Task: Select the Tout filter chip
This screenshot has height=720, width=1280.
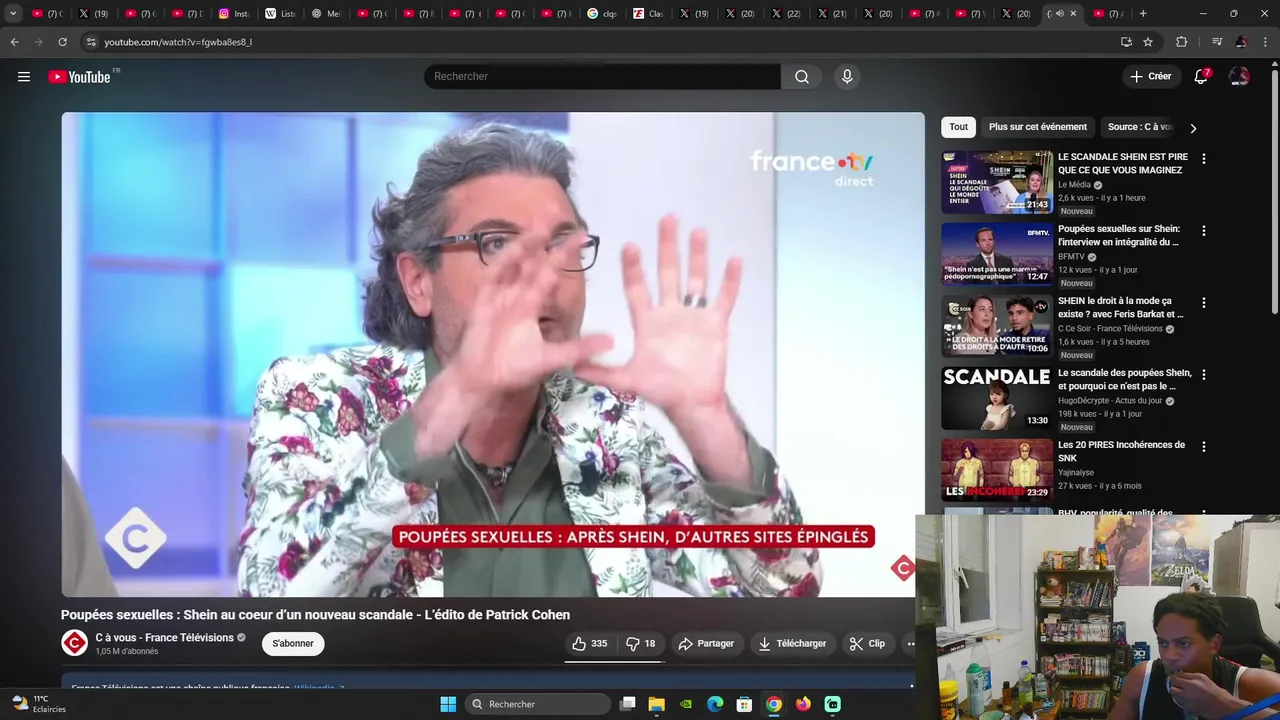Action: pyautogui.click(x=958, y=127)
